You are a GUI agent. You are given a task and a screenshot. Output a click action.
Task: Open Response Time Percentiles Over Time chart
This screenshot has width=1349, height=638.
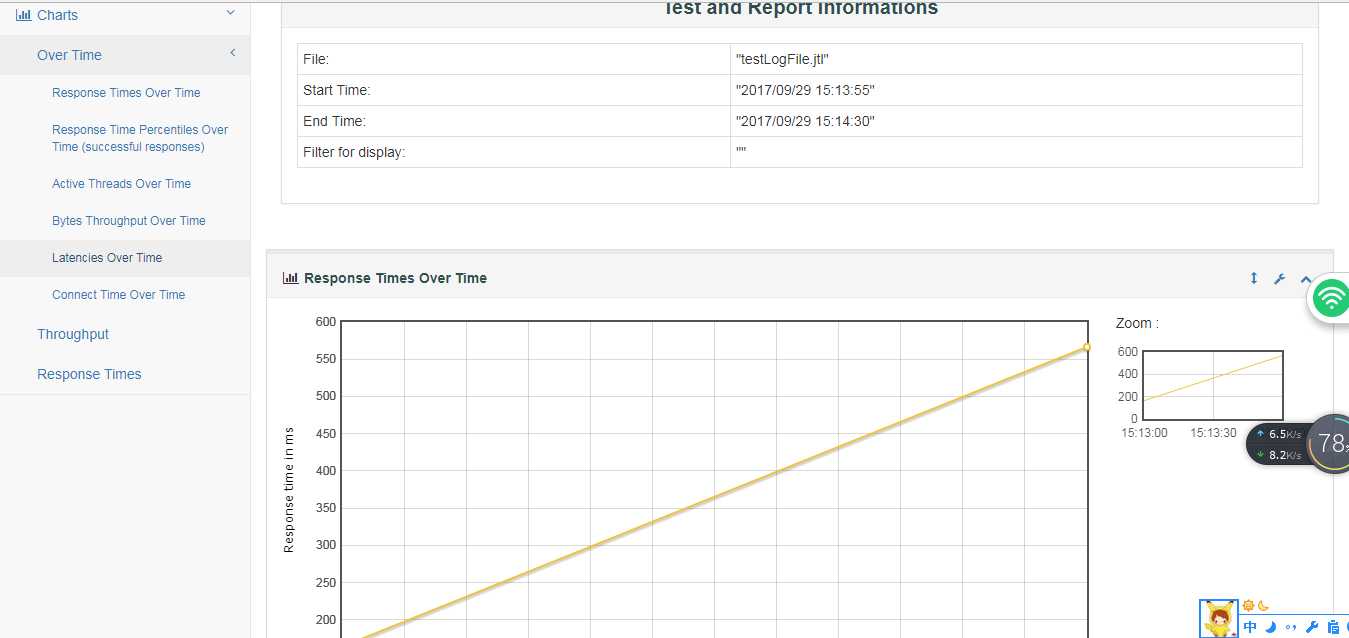click(x=140, y=138)
